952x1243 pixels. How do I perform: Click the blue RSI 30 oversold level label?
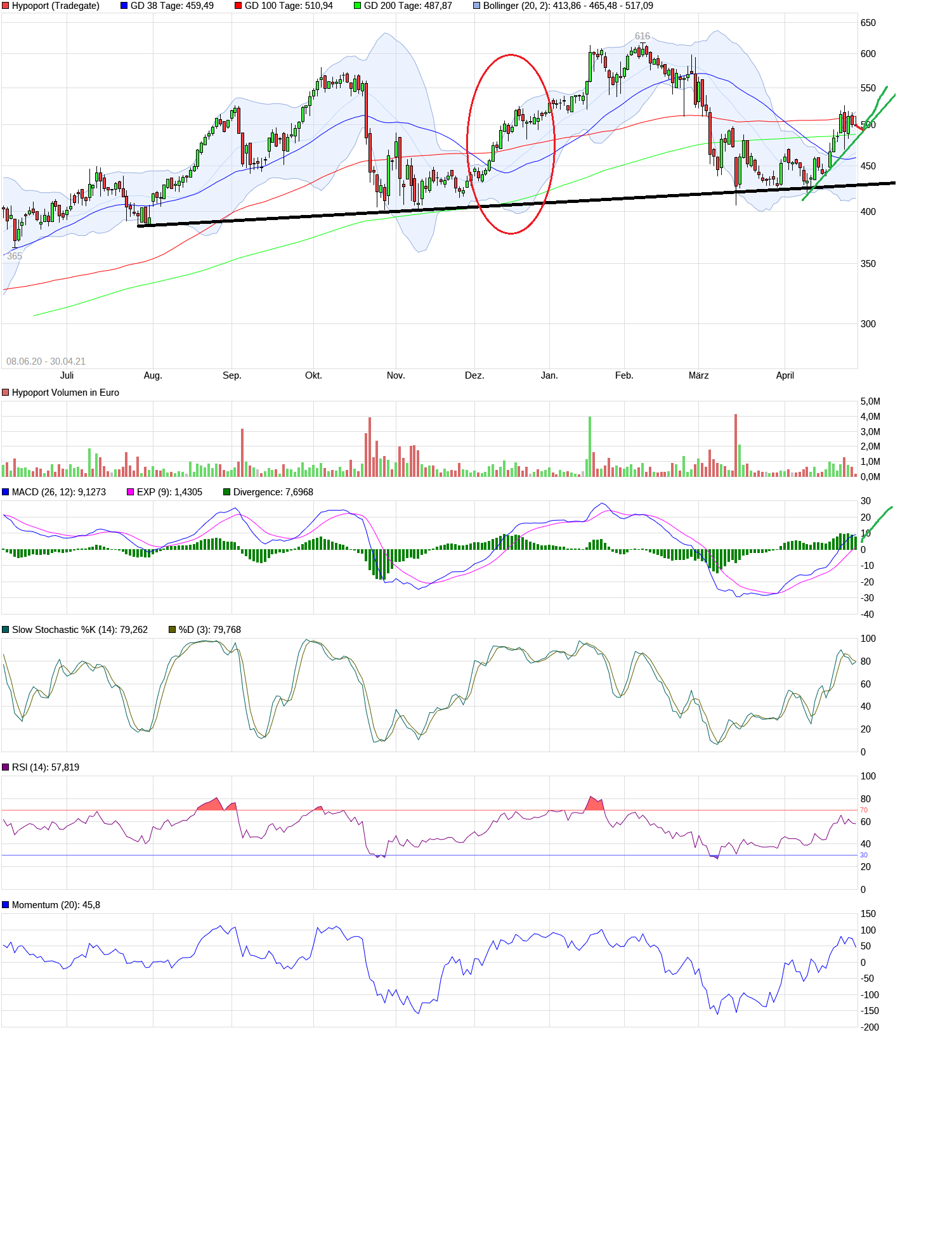point(864,855)
